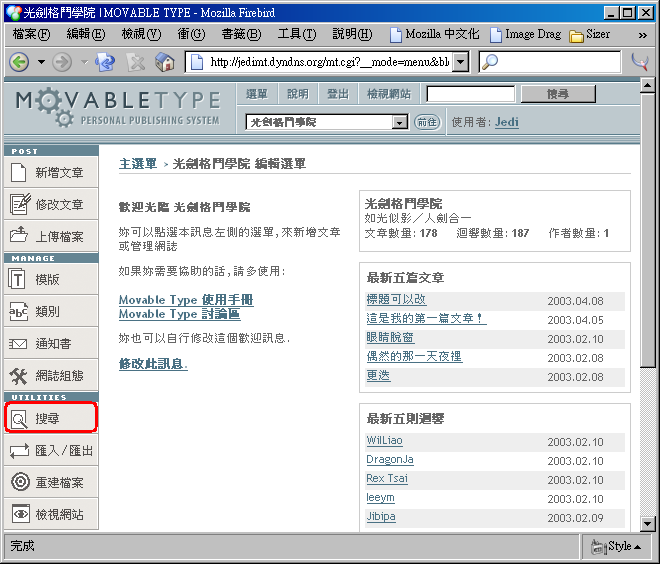Image resolution: width=660 pixels, height=564 pixels.
Task: Click the browser Back arrow button
Action: (19, 62)
